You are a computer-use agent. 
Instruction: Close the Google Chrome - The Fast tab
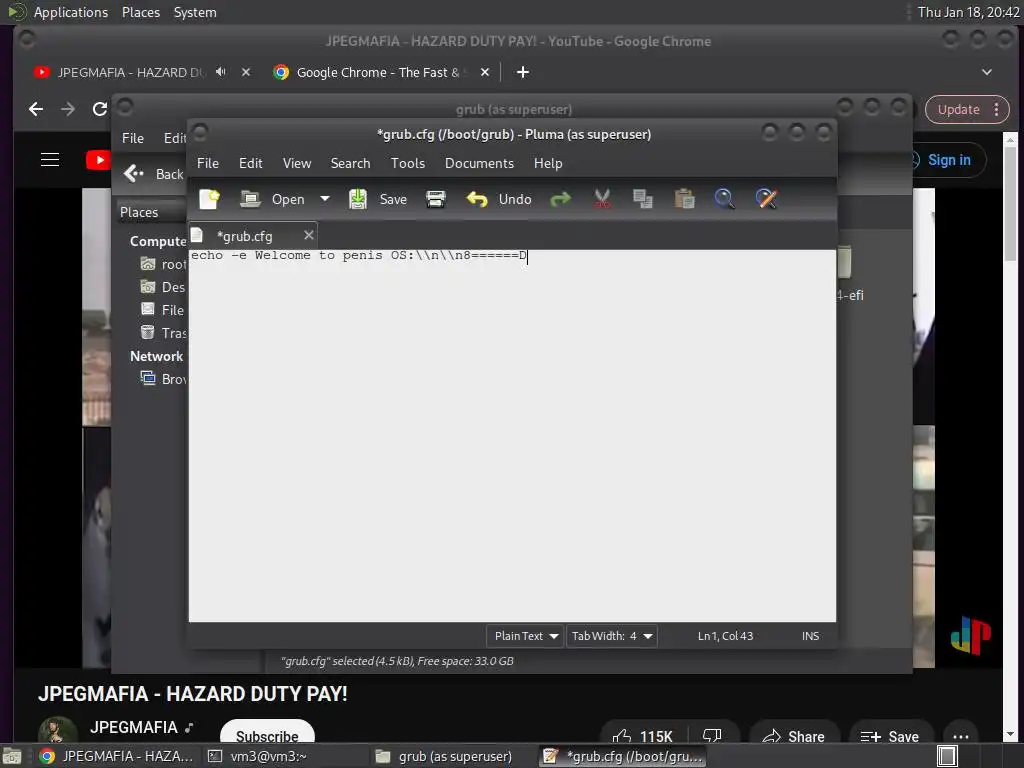pos(485,72)
